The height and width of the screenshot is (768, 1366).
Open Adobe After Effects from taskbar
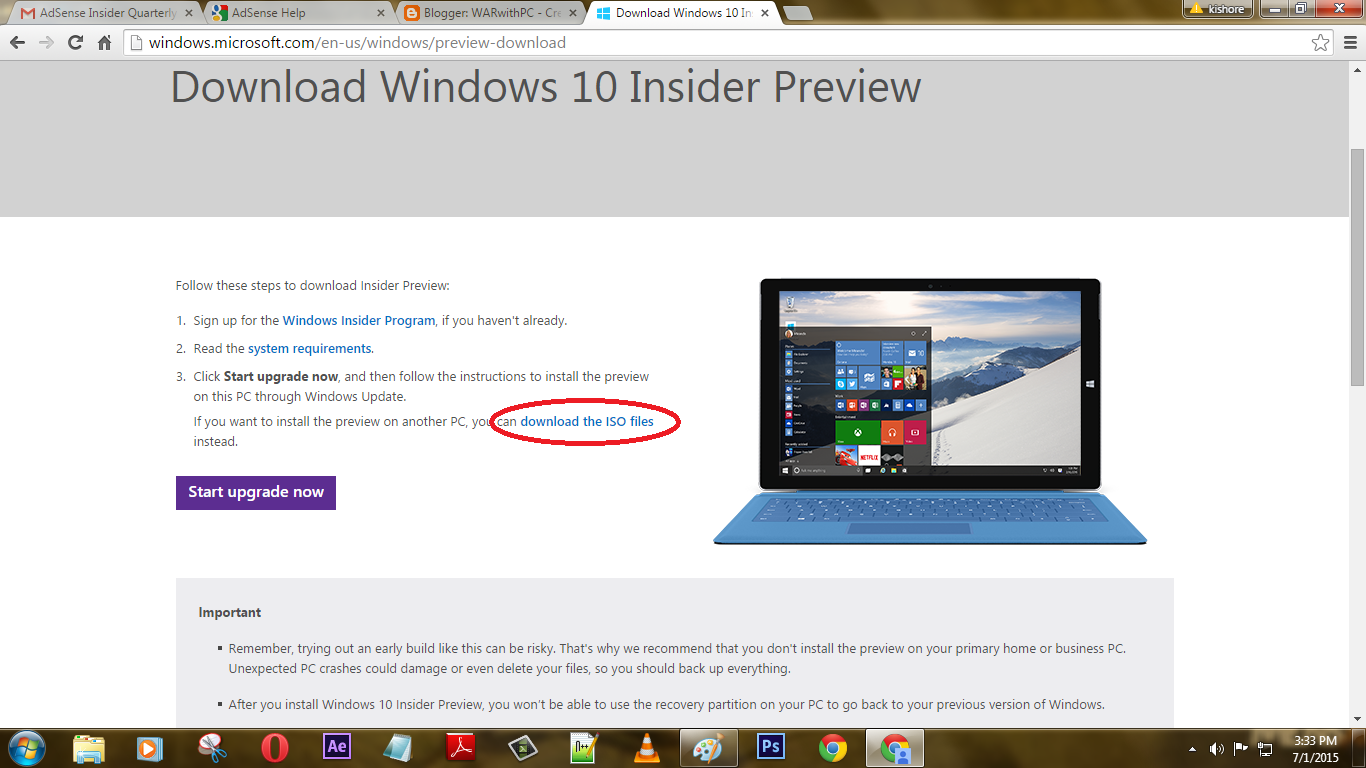coord(337,747)
